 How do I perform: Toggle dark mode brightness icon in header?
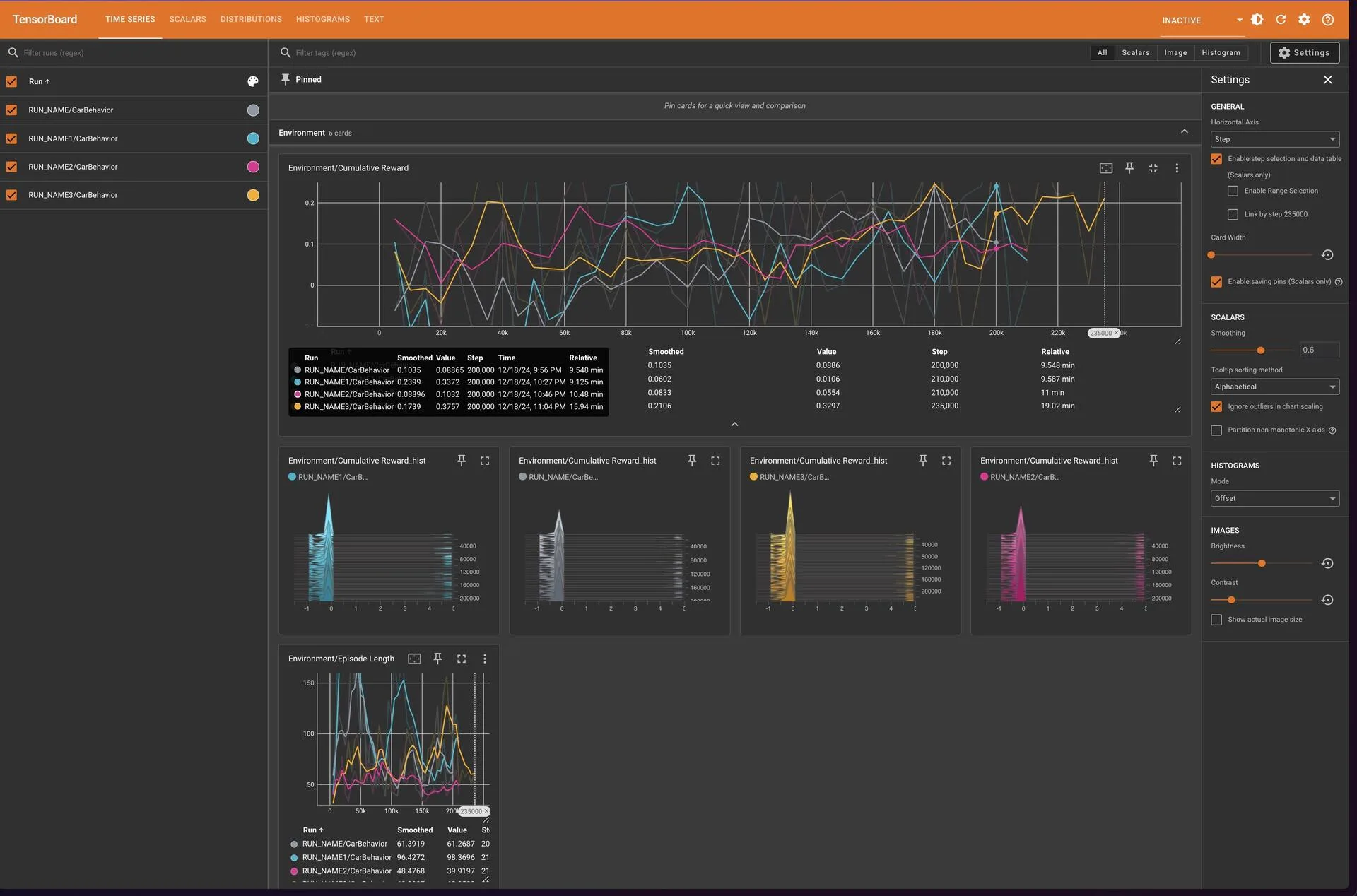pos(1257,20)
